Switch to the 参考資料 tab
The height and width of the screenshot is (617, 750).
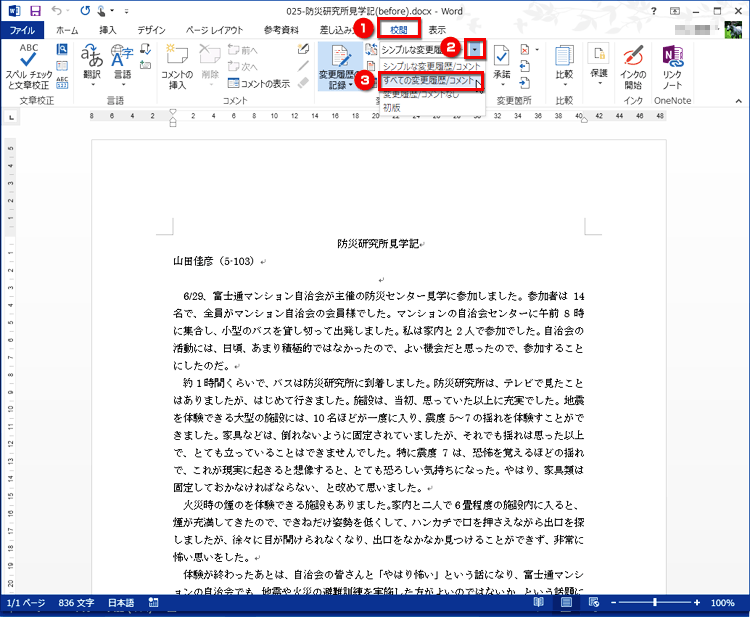click(281, 30)
